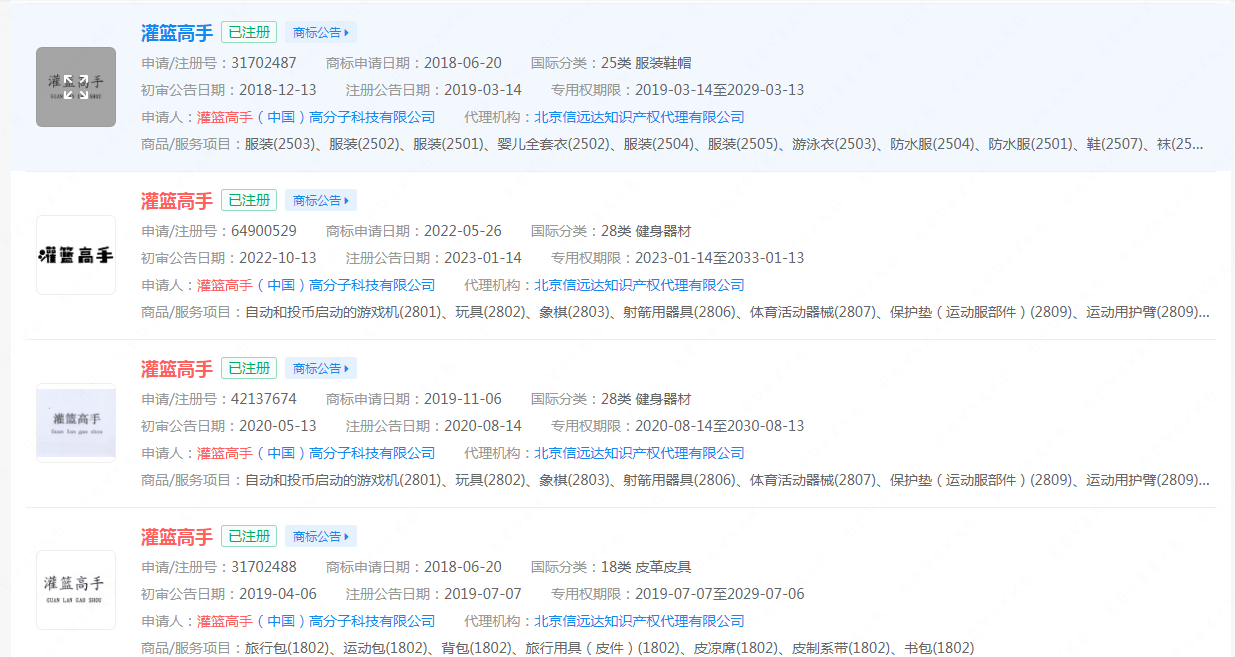The height and width of the screenshot is (657, 1235).
Task: Select registration number 31702488
Action: [264, 566]
